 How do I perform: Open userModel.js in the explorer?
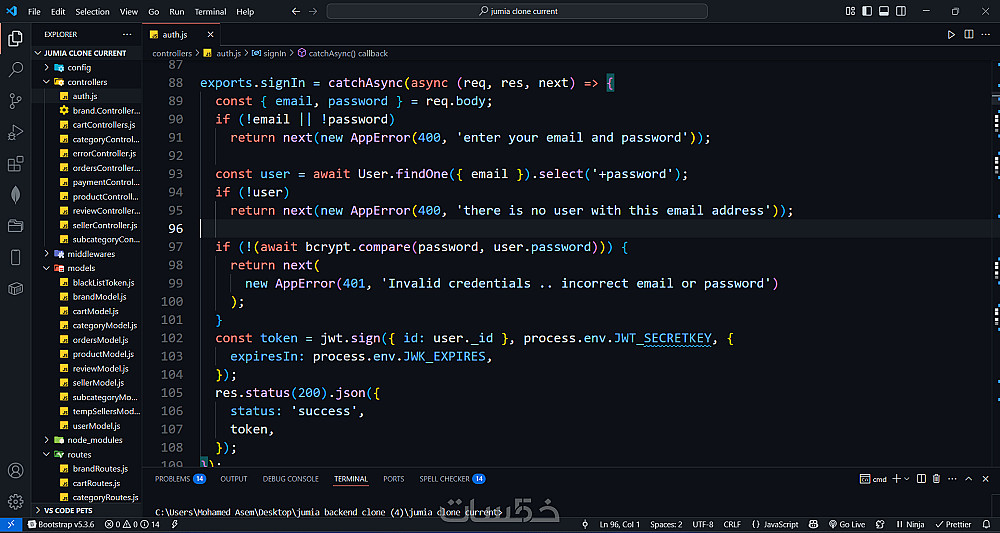(x=96, y=426)
